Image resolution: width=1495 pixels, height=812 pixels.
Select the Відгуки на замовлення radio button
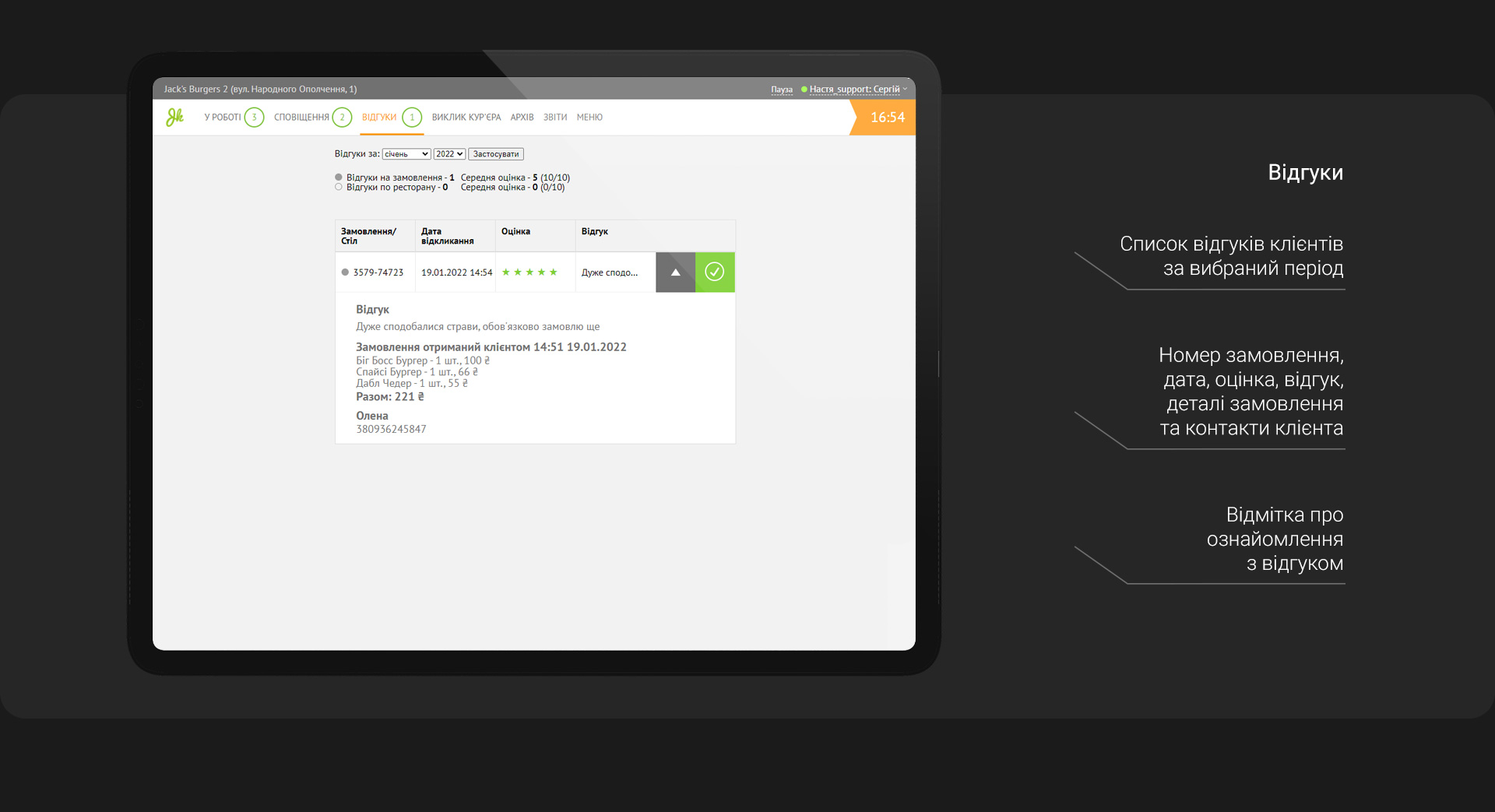click(339, 178)
